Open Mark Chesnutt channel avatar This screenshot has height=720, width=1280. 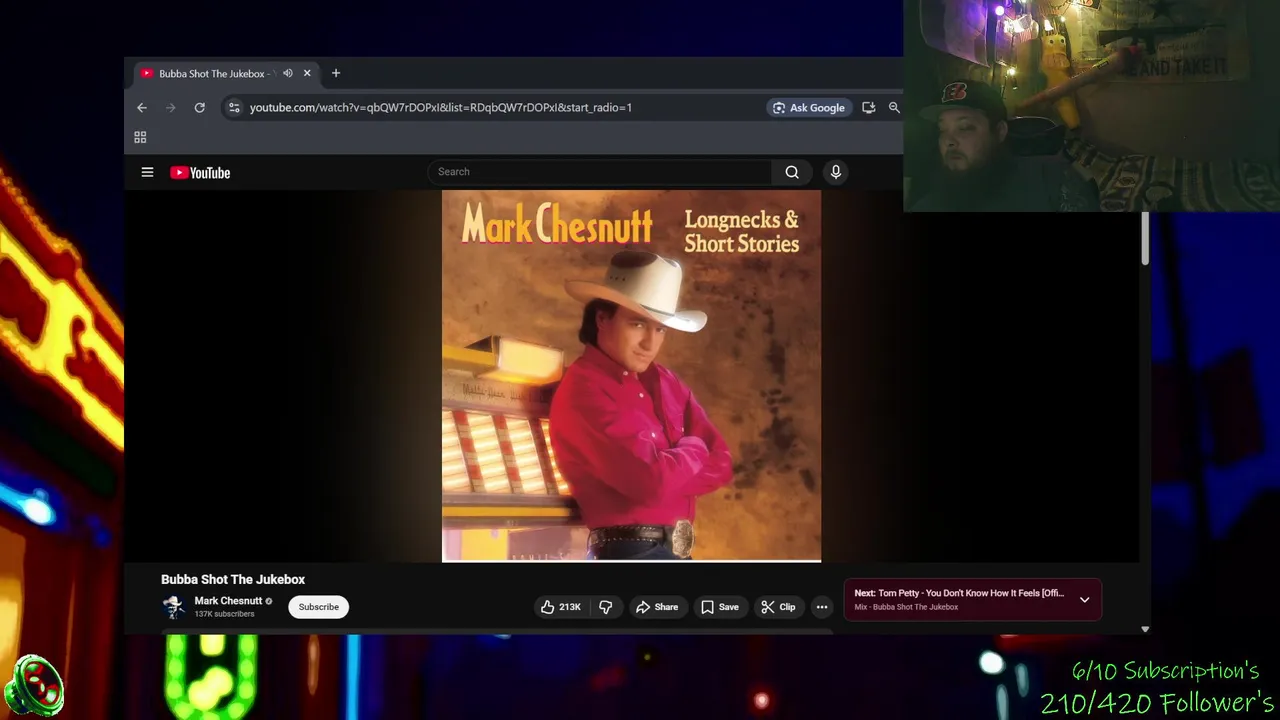(174, 607)
